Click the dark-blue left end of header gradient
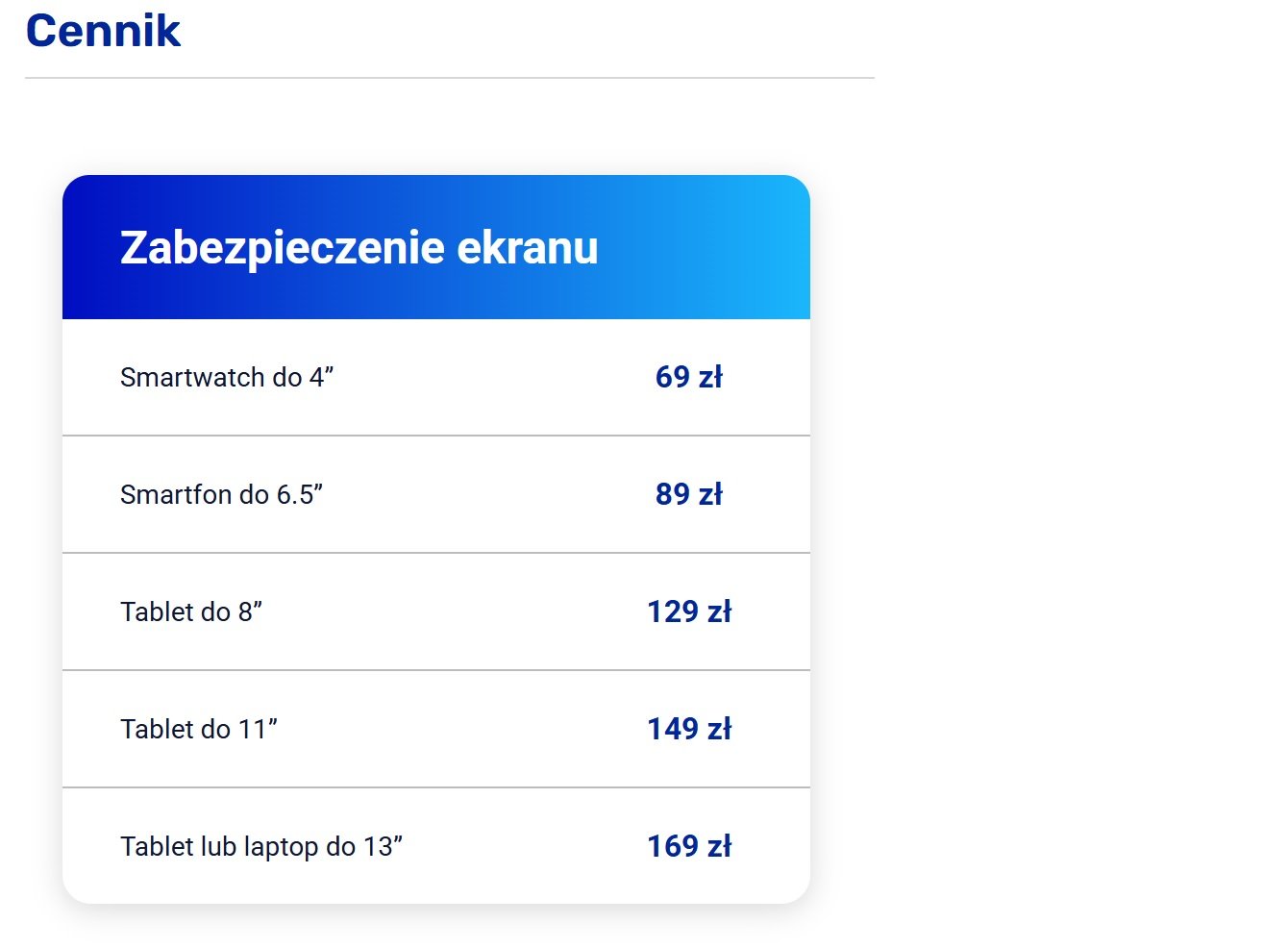The height and width of the screenshot is (948, 1288). point(85,247)
